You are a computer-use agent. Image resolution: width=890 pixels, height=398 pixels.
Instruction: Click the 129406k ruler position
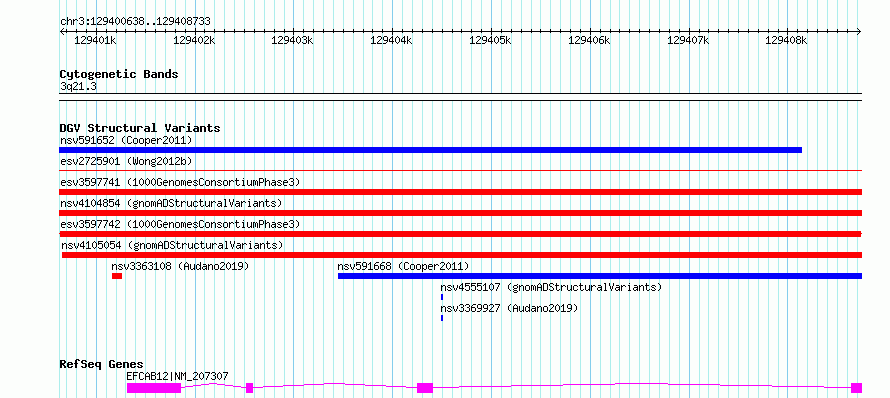click(590, 40)
